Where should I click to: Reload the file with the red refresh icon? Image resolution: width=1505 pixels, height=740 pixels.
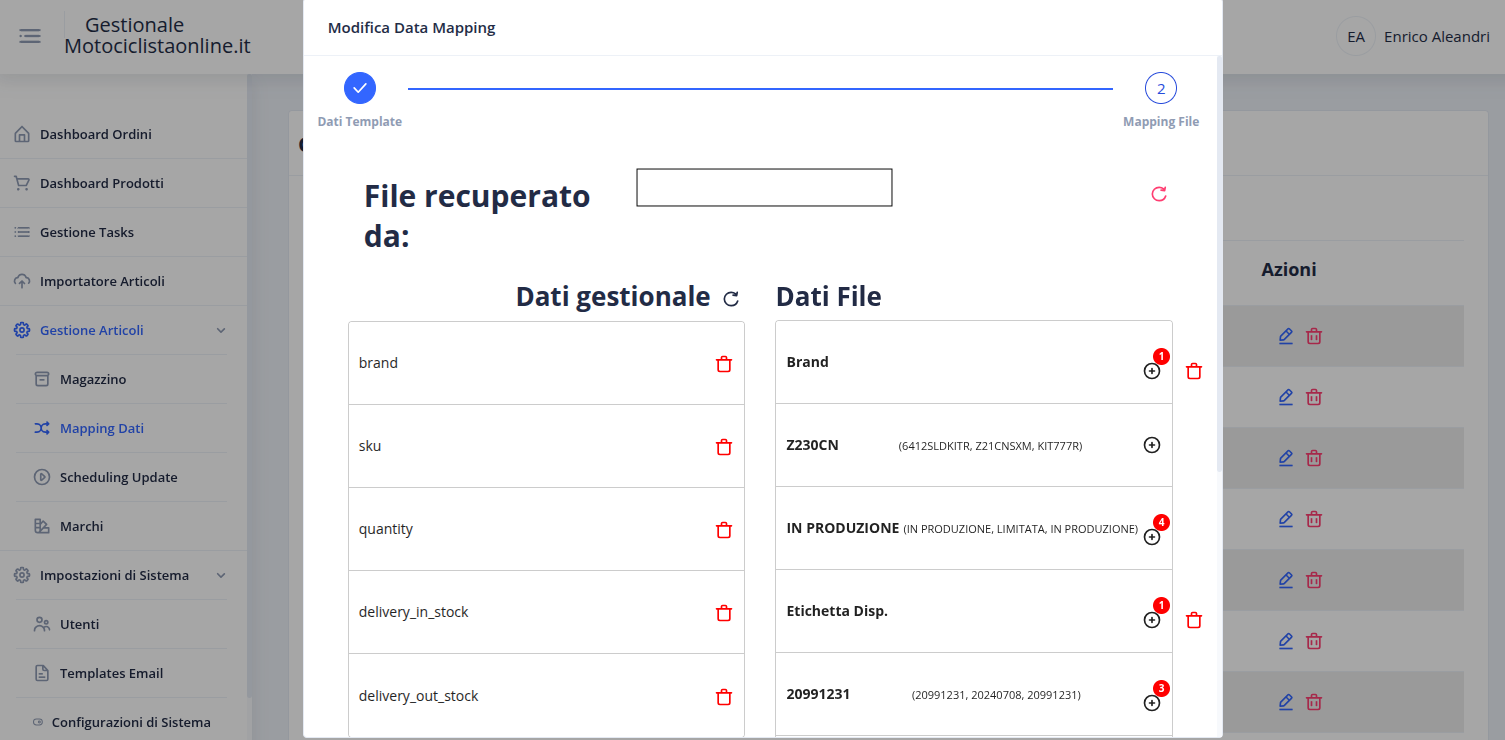pyautogui.click(x=1159, y=195)
